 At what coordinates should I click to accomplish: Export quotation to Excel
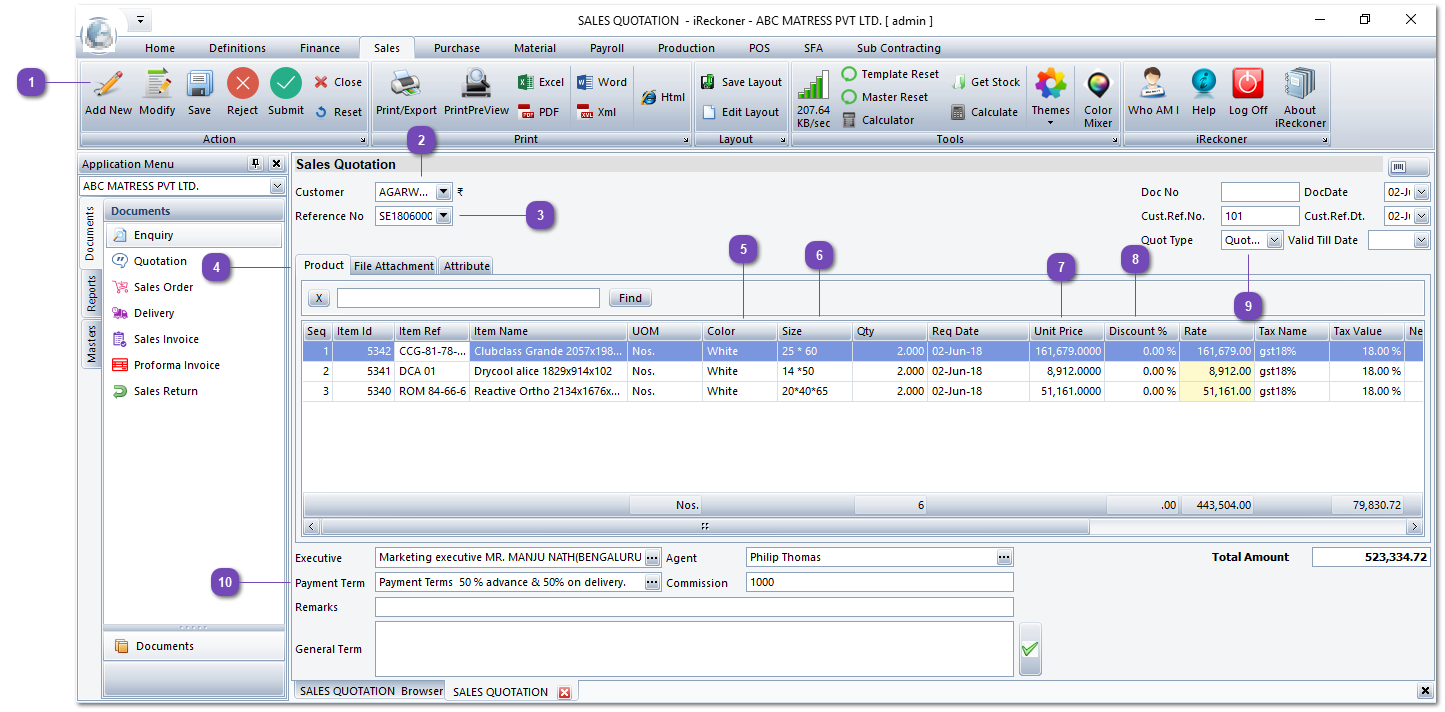click(x=541, y=83)
